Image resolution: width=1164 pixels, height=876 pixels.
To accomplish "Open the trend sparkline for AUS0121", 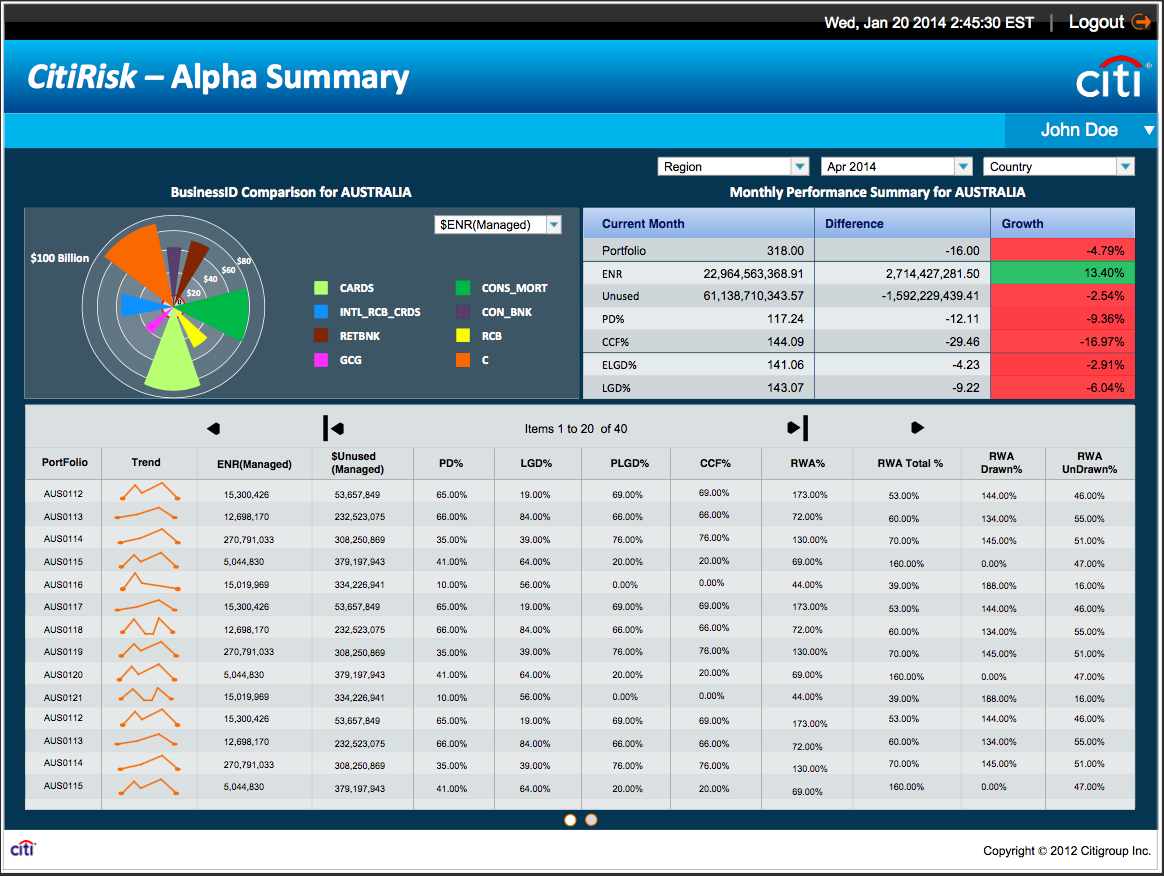I will [146, 695].
